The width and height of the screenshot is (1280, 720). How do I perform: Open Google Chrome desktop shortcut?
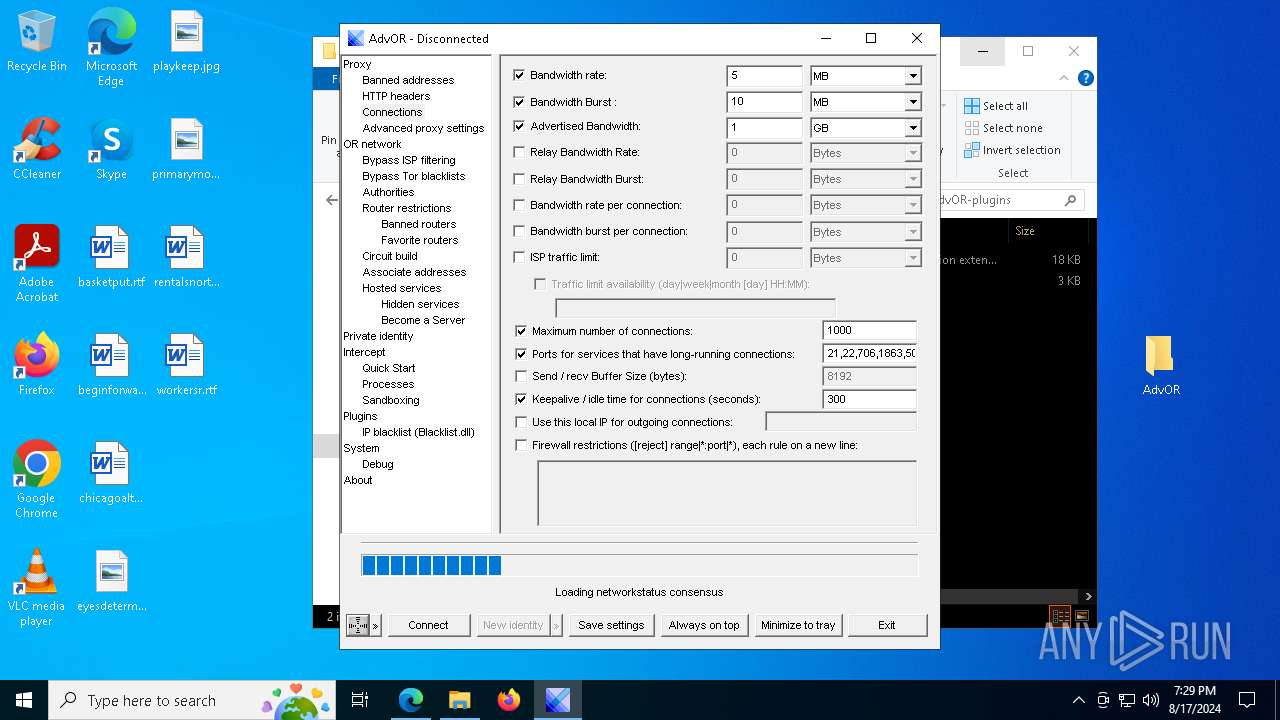click(37, 480)
